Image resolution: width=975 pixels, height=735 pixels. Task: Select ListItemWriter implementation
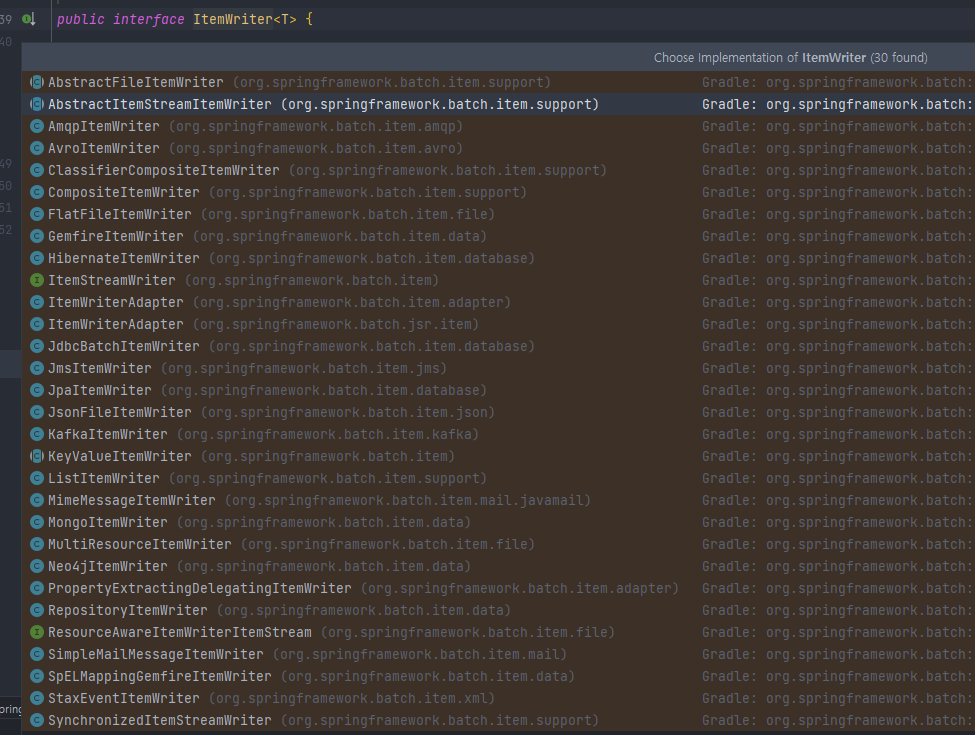498,478
